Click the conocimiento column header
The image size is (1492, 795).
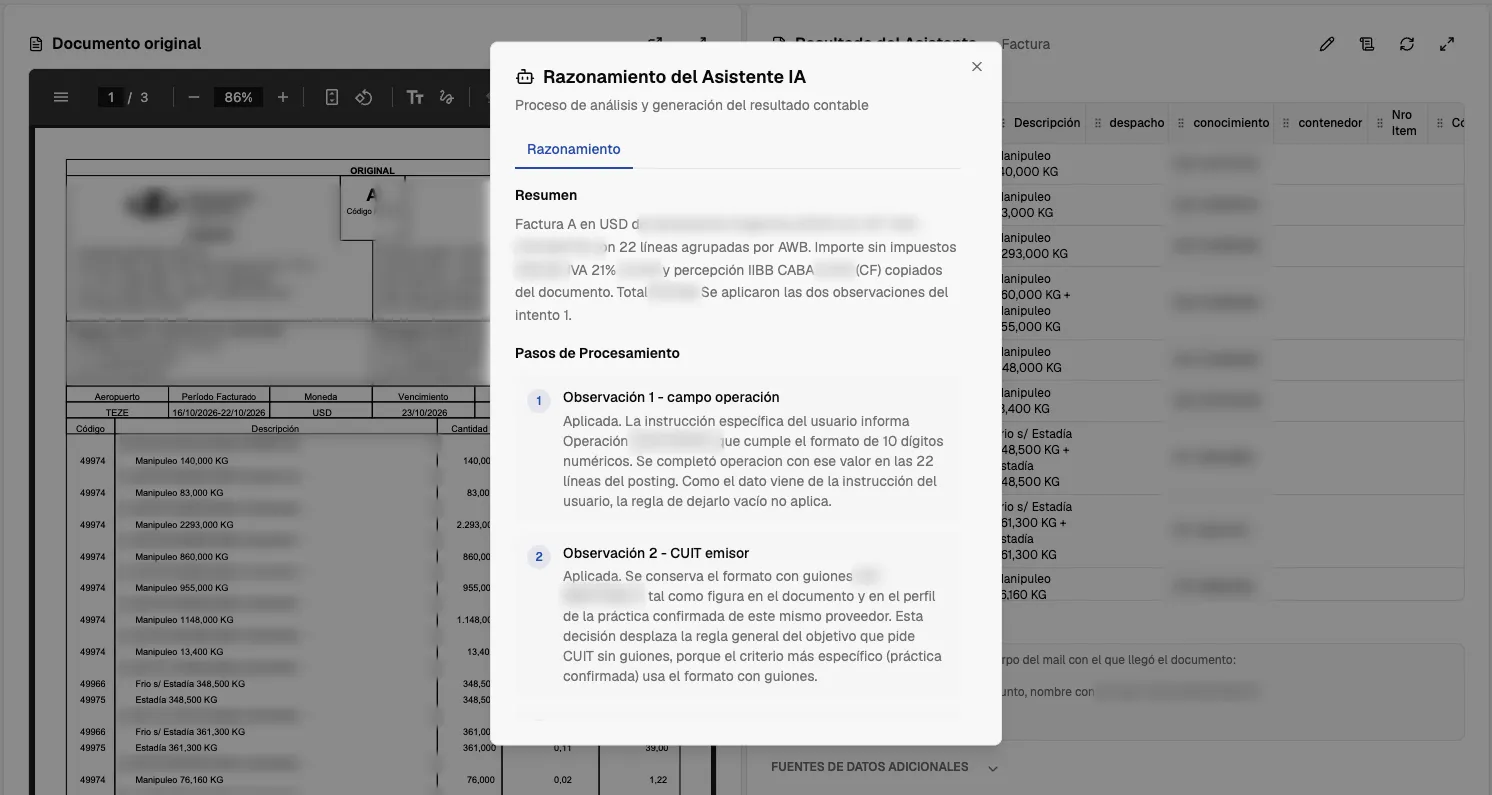[x=1231, y=123]
